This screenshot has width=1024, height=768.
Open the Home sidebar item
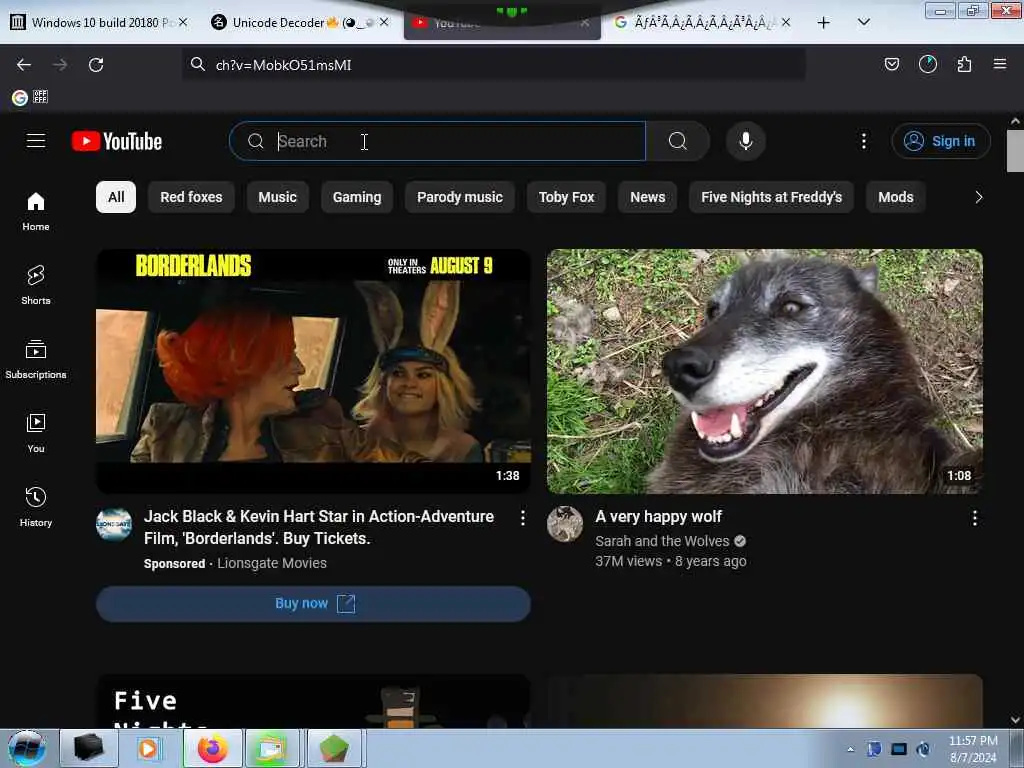pyautogui.click(x=36, y=211)
